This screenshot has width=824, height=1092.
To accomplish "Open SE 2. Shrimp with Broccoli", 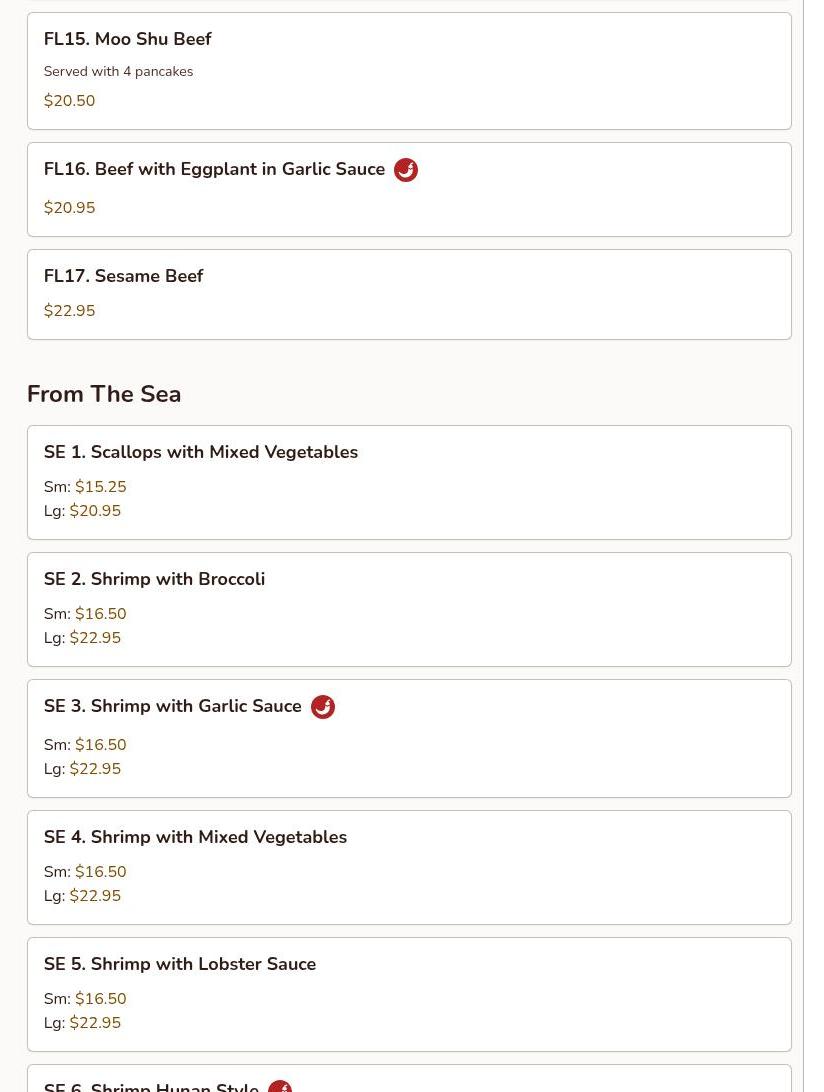I will pos(154,579).
